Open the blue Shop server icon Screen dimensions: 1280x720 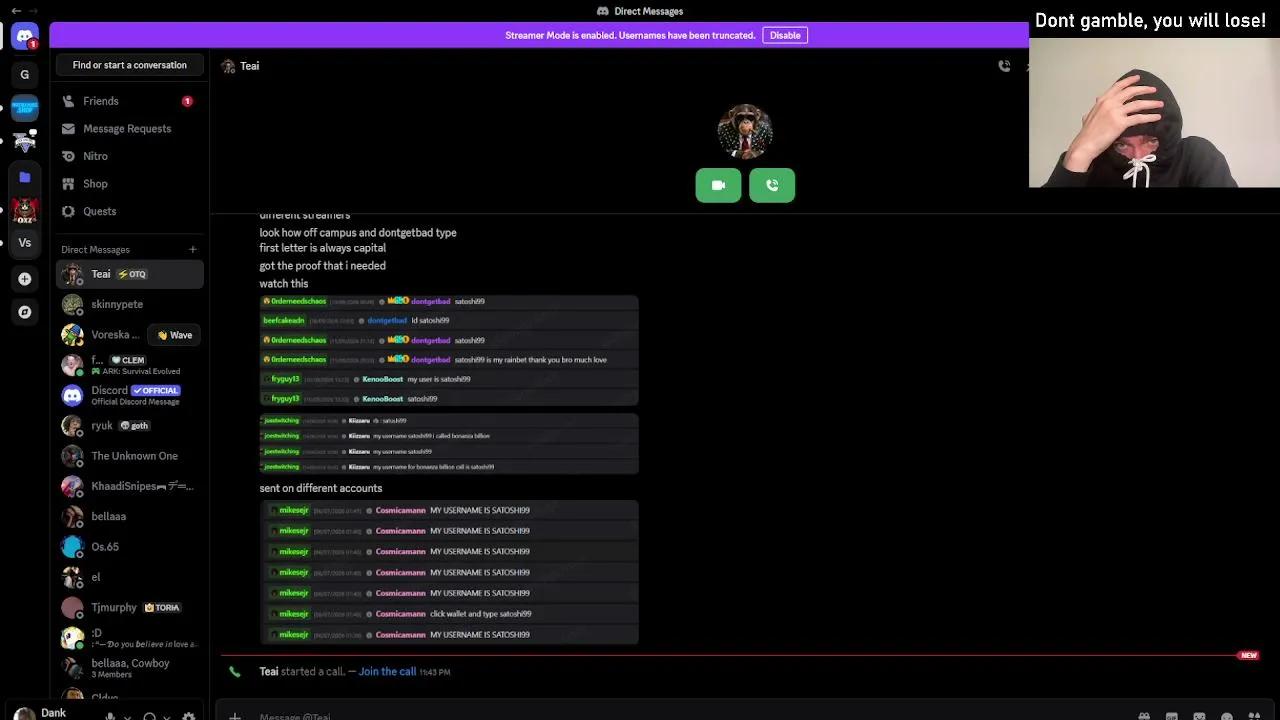[25, 107]
